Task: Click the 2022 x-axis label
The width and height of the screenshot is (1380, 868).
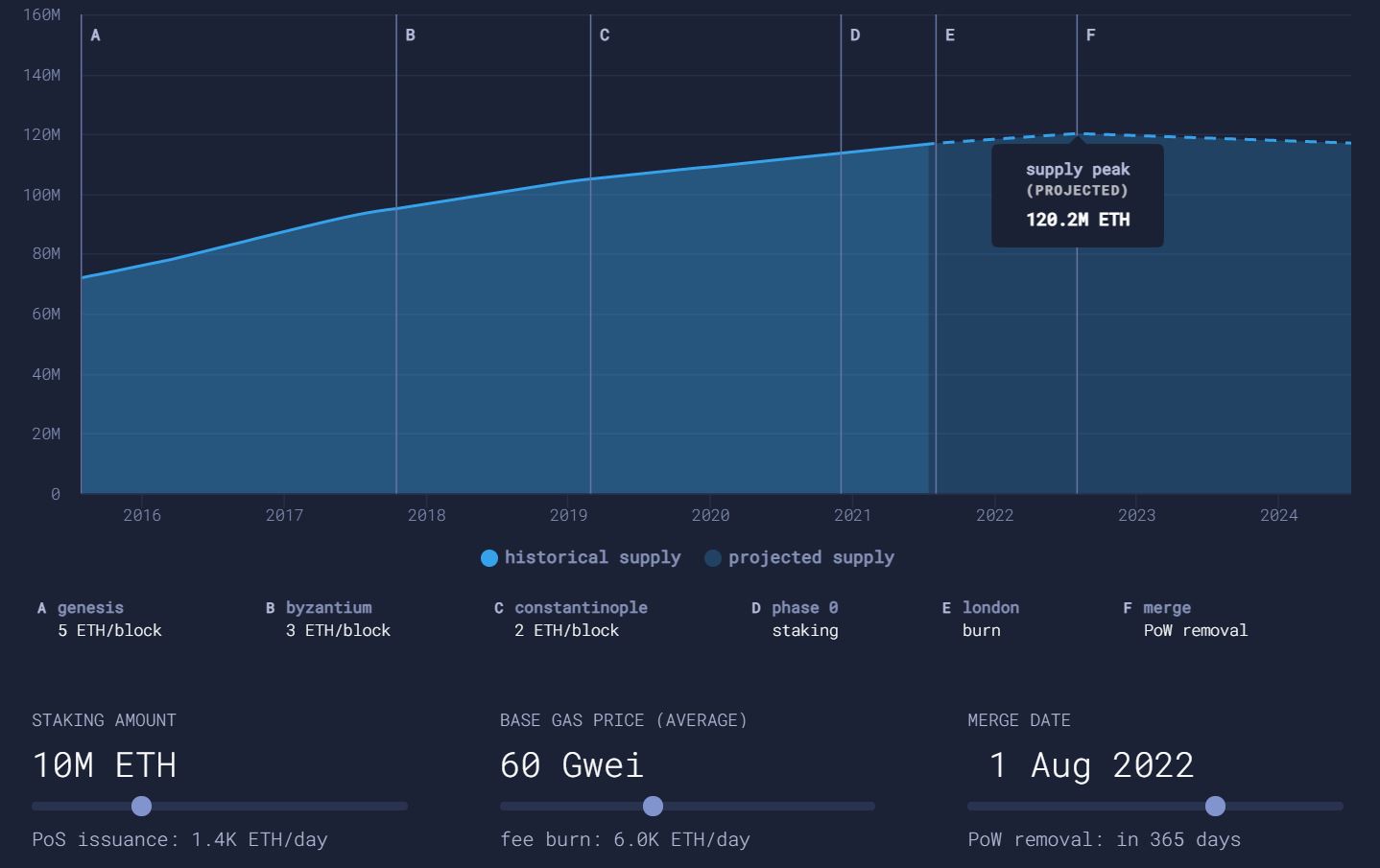Action: [994, 515]
